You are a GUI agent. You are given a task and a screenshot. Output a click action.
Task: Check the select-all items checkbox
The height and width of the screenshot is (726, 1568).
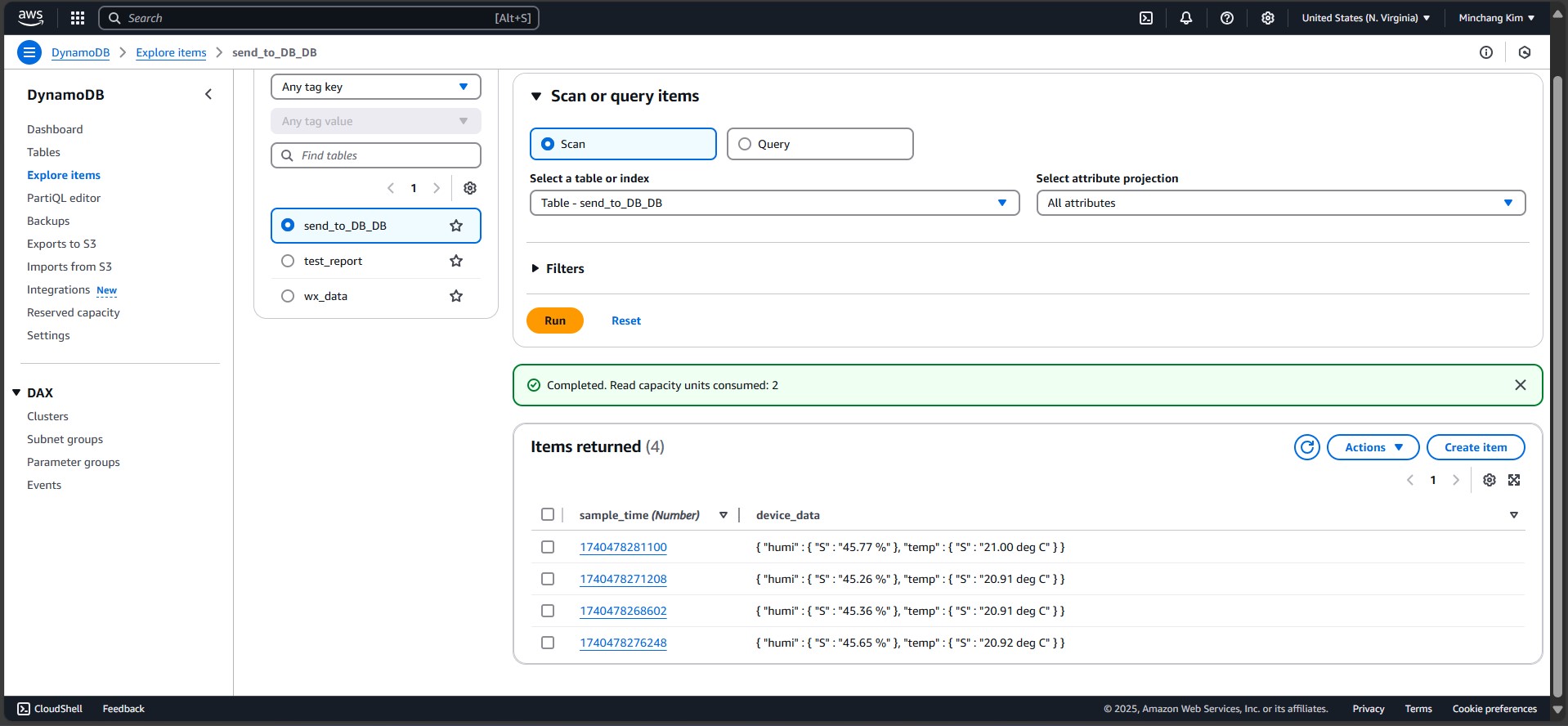click(x=548, y=514)
